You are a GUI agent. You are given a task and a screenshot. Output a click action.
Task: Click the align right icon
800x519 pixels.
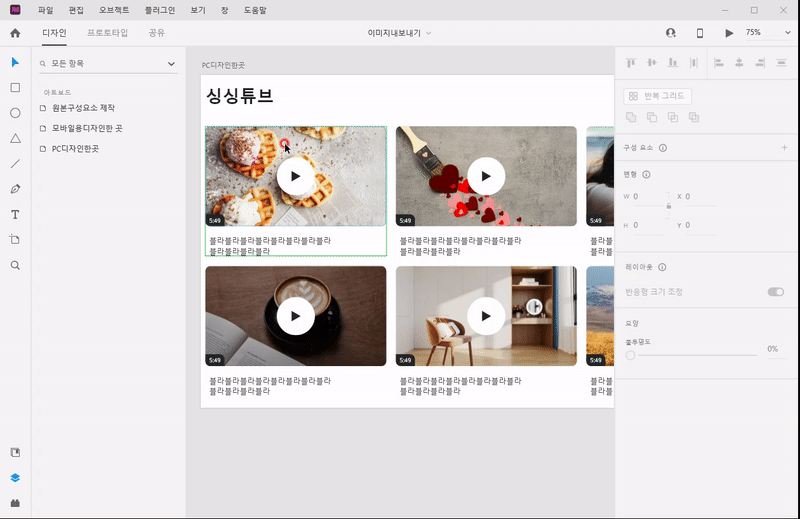click(760, 63)
